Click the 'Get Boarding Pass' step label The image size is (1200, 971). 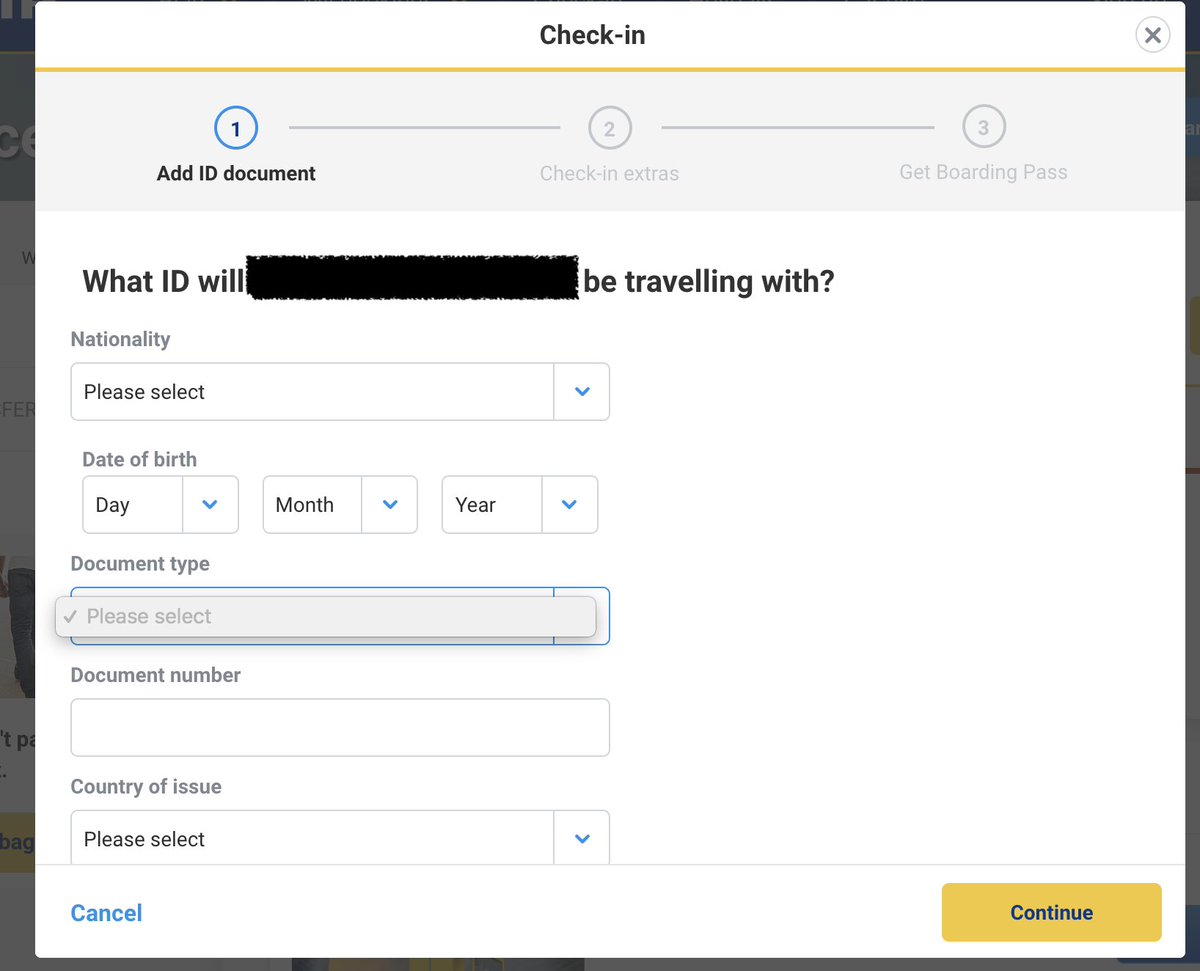pos(984,173)
